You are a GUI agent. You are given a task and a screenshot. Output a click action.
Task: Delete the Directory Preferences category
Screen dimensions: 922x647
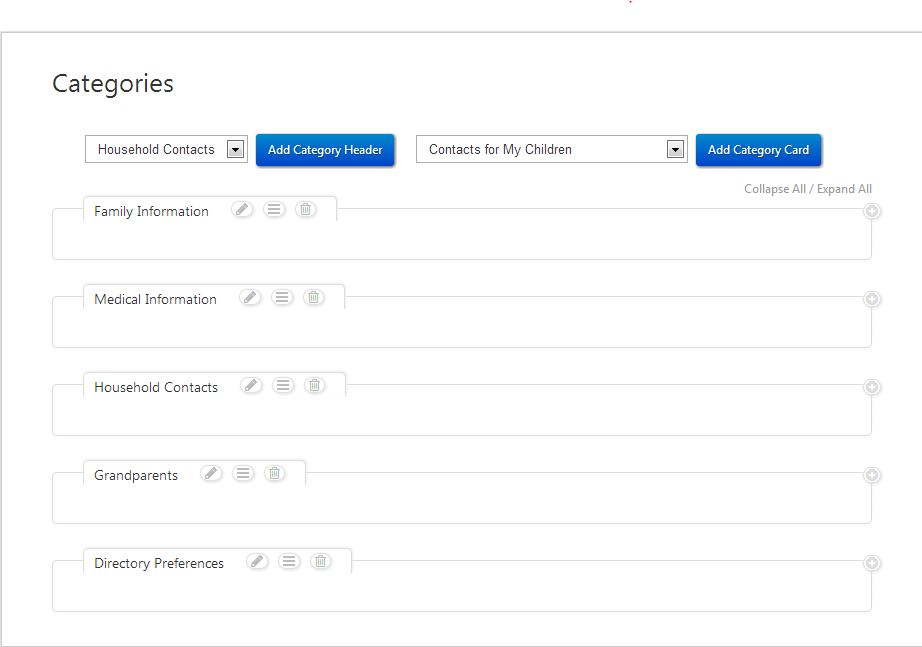320,561
